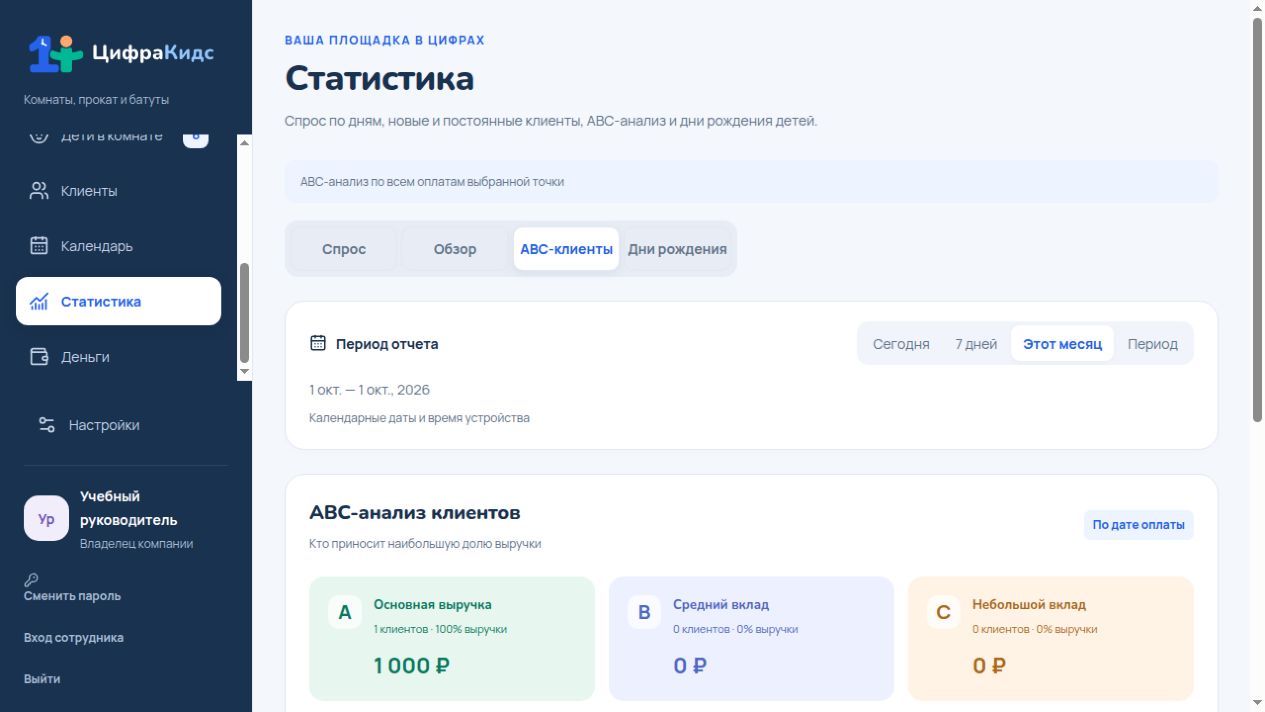Image resolution: width=1265 pixels, height=712 pixels.
Task: Click the Средний вклад card title
Action: click(721, 604)
